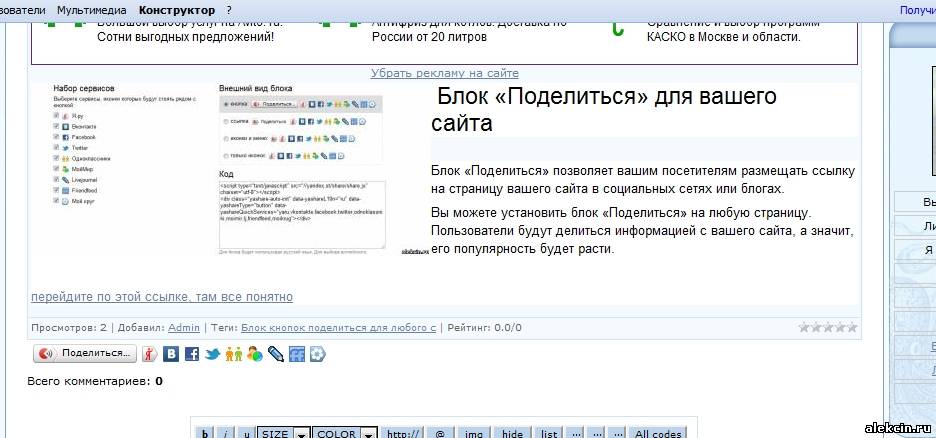Apply bold with the b button

[x=205, y=433]
